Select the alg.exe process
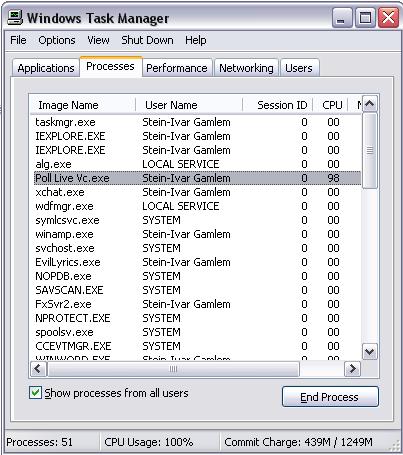Screen dimensions: 403x455 (x=197, y=164)
